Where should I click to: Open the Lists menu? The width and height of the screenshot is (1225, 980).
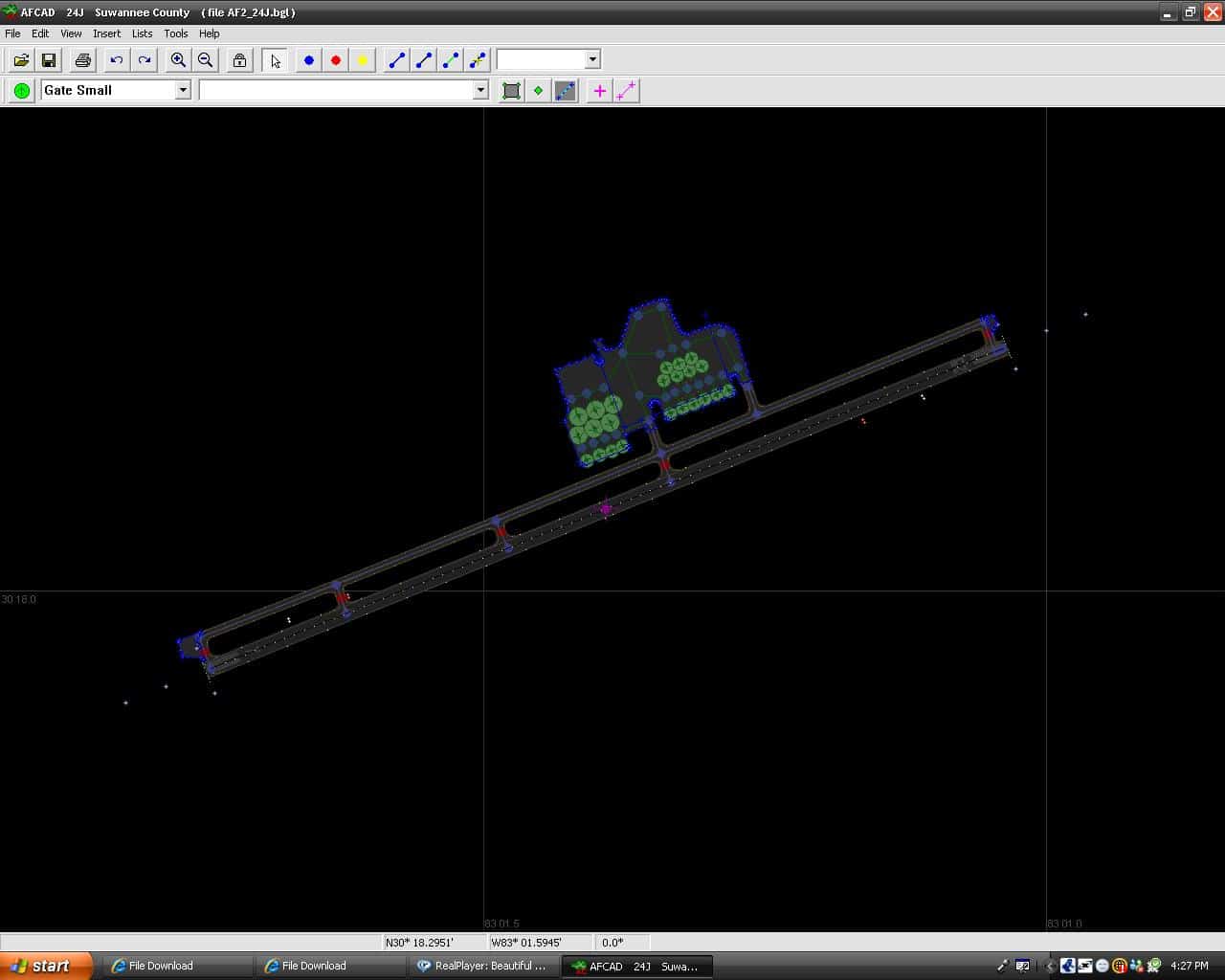pyautogui.click(x=142, y=33)
